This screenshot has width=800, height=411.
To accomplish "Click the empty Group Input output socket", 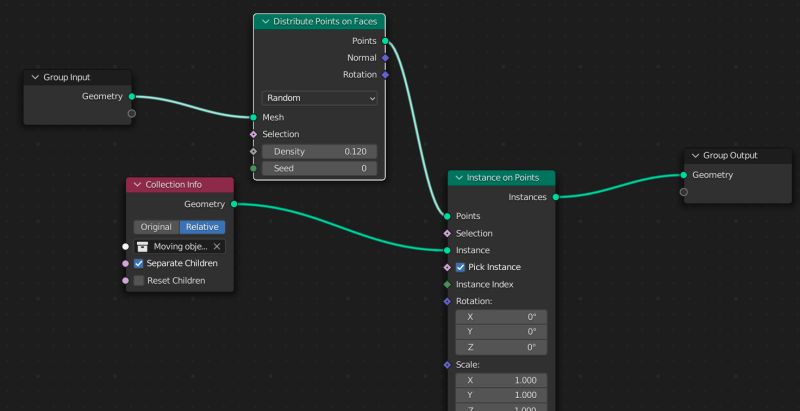I will (132, 113).
